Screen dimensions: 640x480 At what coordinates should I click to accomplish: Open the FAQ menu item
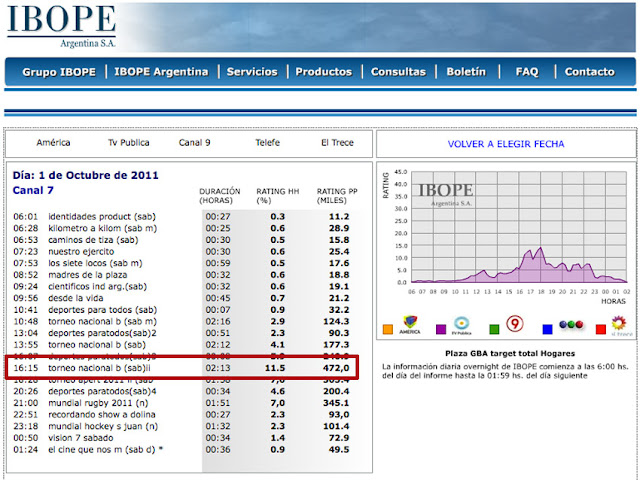coord(527,72)
